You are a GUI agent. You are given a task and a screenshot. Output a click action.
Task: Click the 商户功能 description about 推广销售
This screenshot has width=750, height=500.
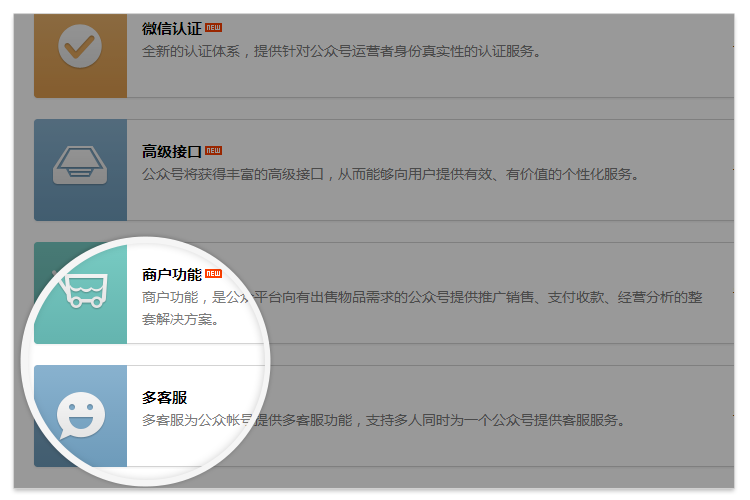(422, 308)
